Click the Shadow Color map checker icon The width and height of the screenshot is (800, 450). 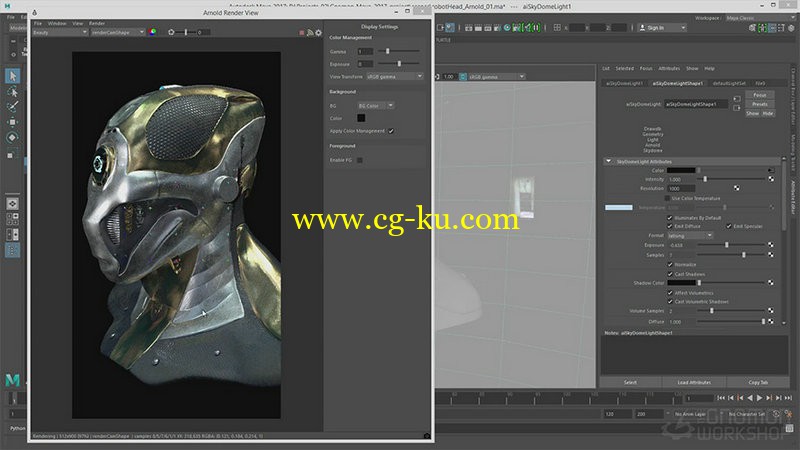click(771, 283)
